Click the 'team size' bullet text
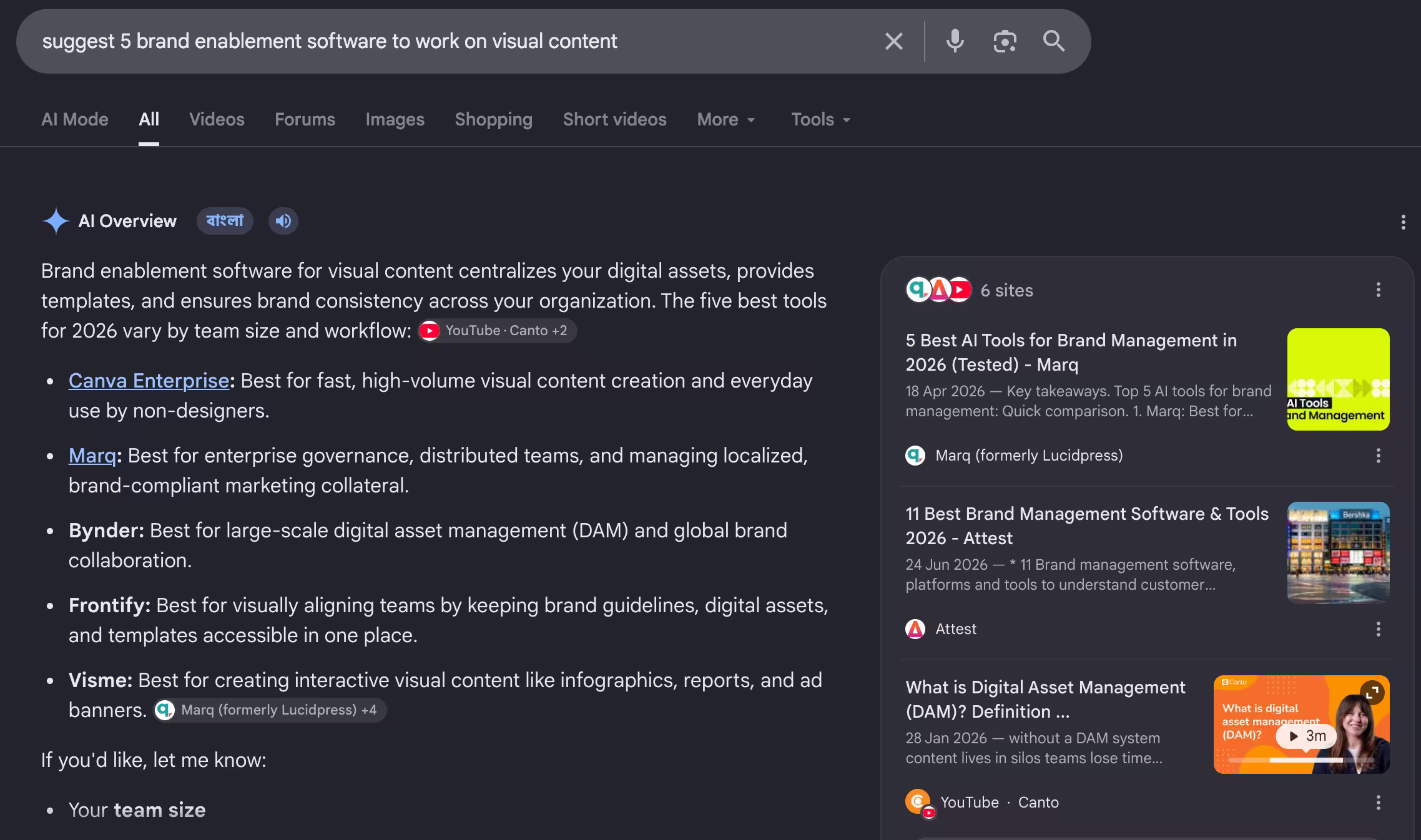Viewport: 1421px width, 840px height. tap(159, 810)
